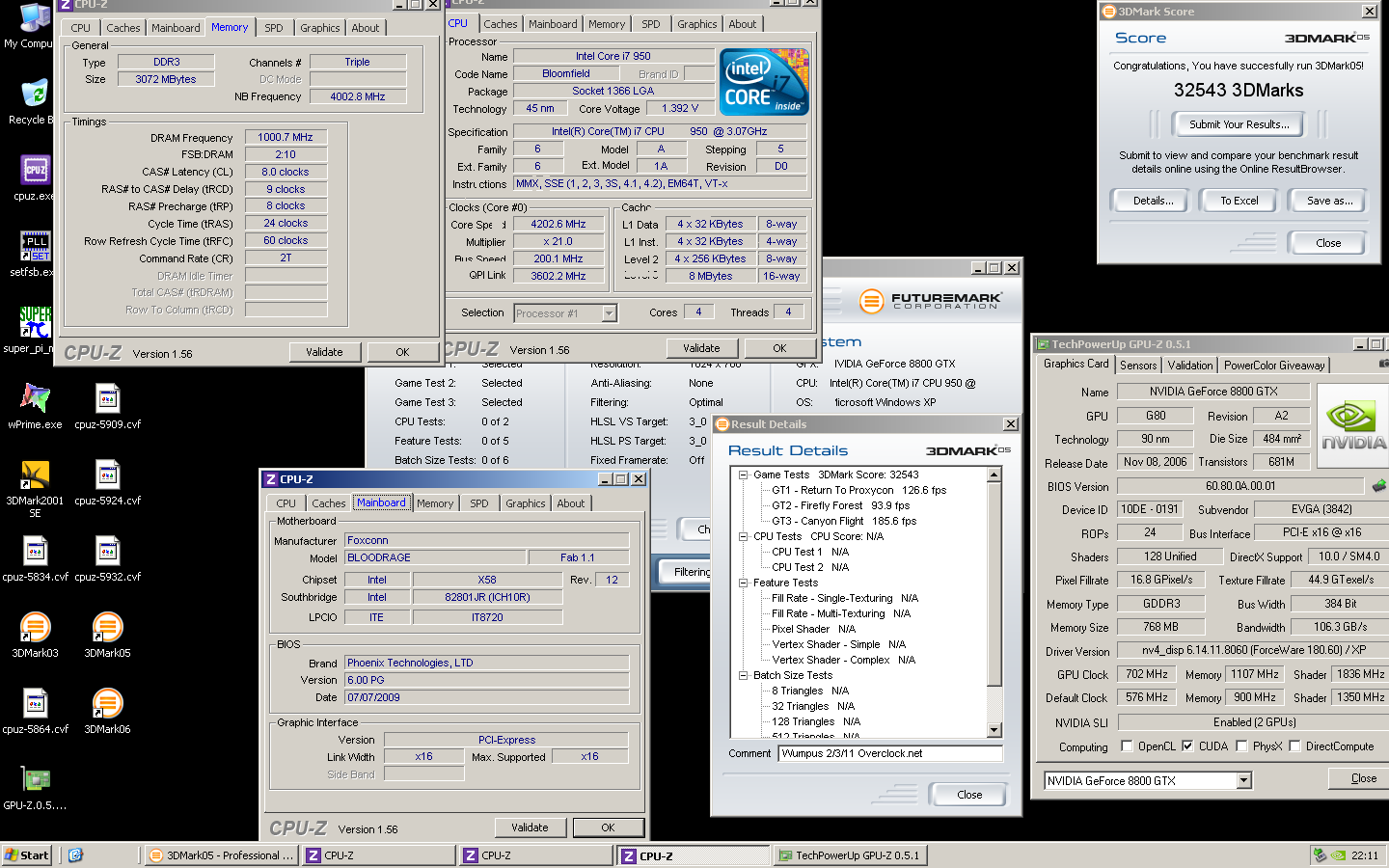
Task: Launch 3DMark06 desktop shortcut
Action: 107,703
